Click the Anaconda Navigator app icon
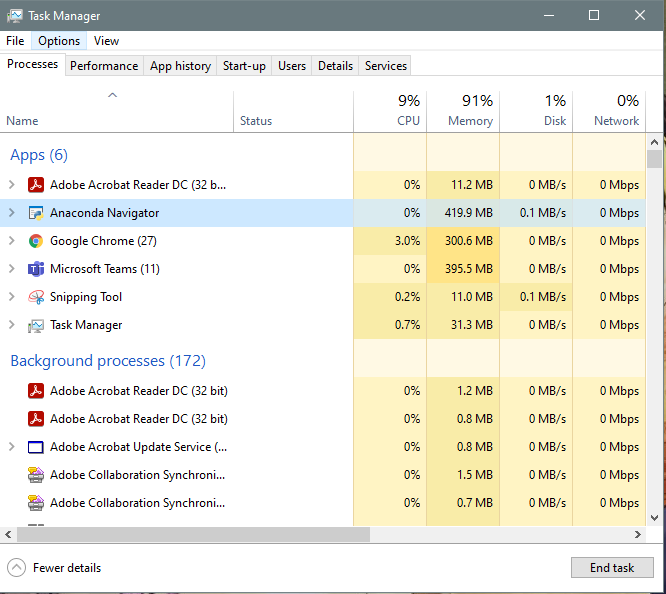The image size is (666, 594). (x=36, y=213)
